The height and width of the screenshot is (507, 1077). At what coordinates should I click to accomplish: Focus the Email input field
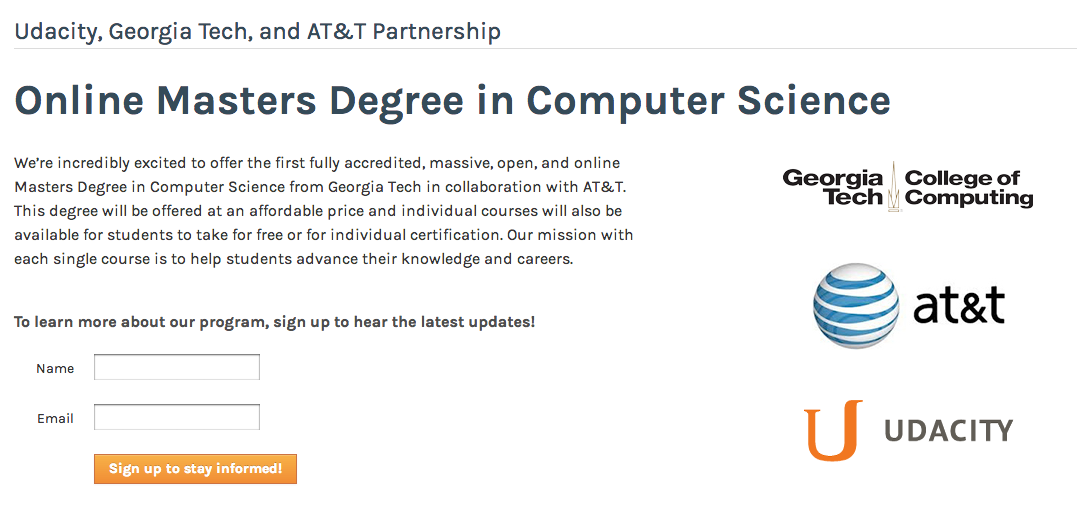[177, 417]
